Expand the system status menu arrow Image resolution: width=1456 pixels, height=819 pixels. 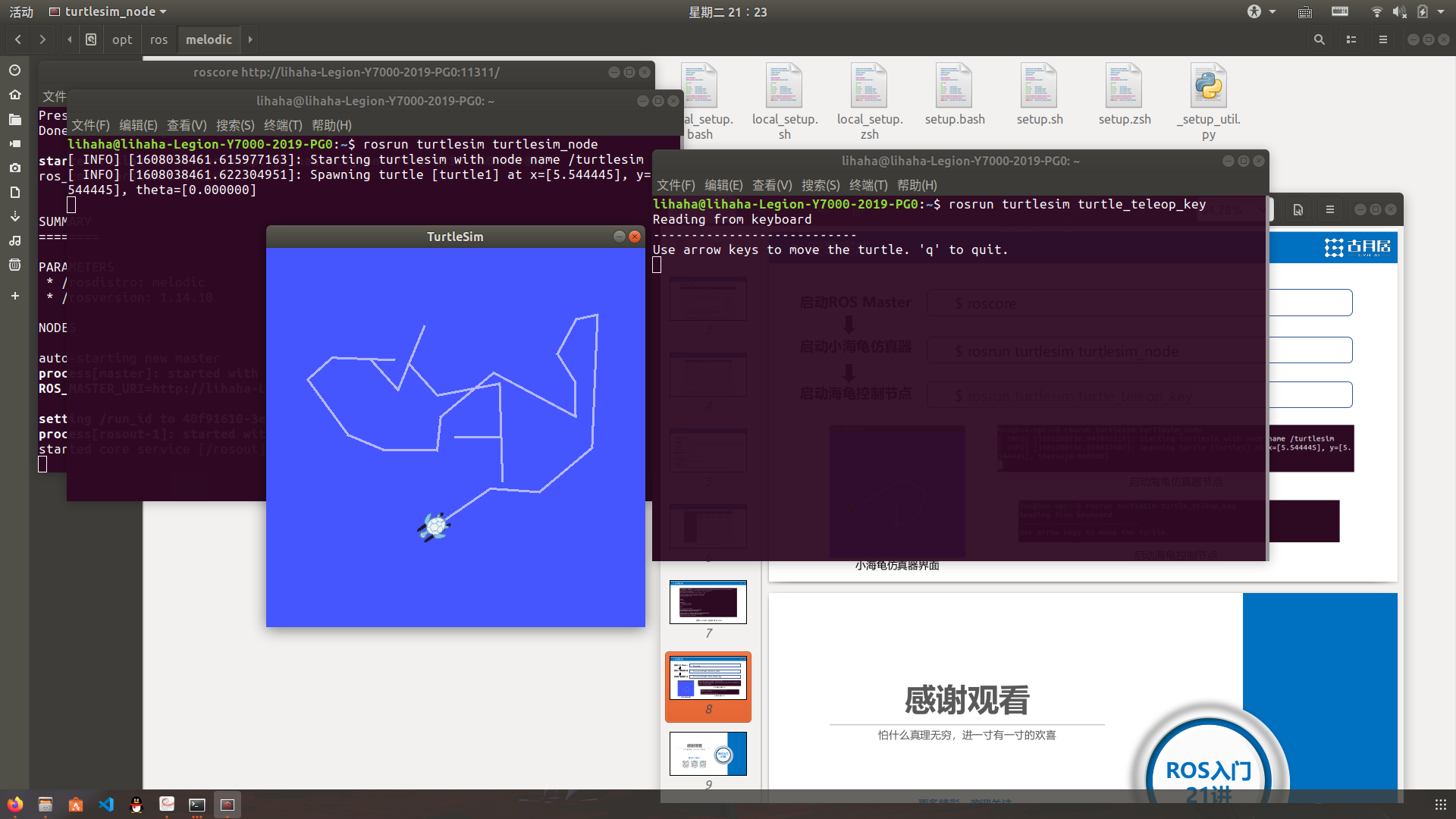point(1441,11)
